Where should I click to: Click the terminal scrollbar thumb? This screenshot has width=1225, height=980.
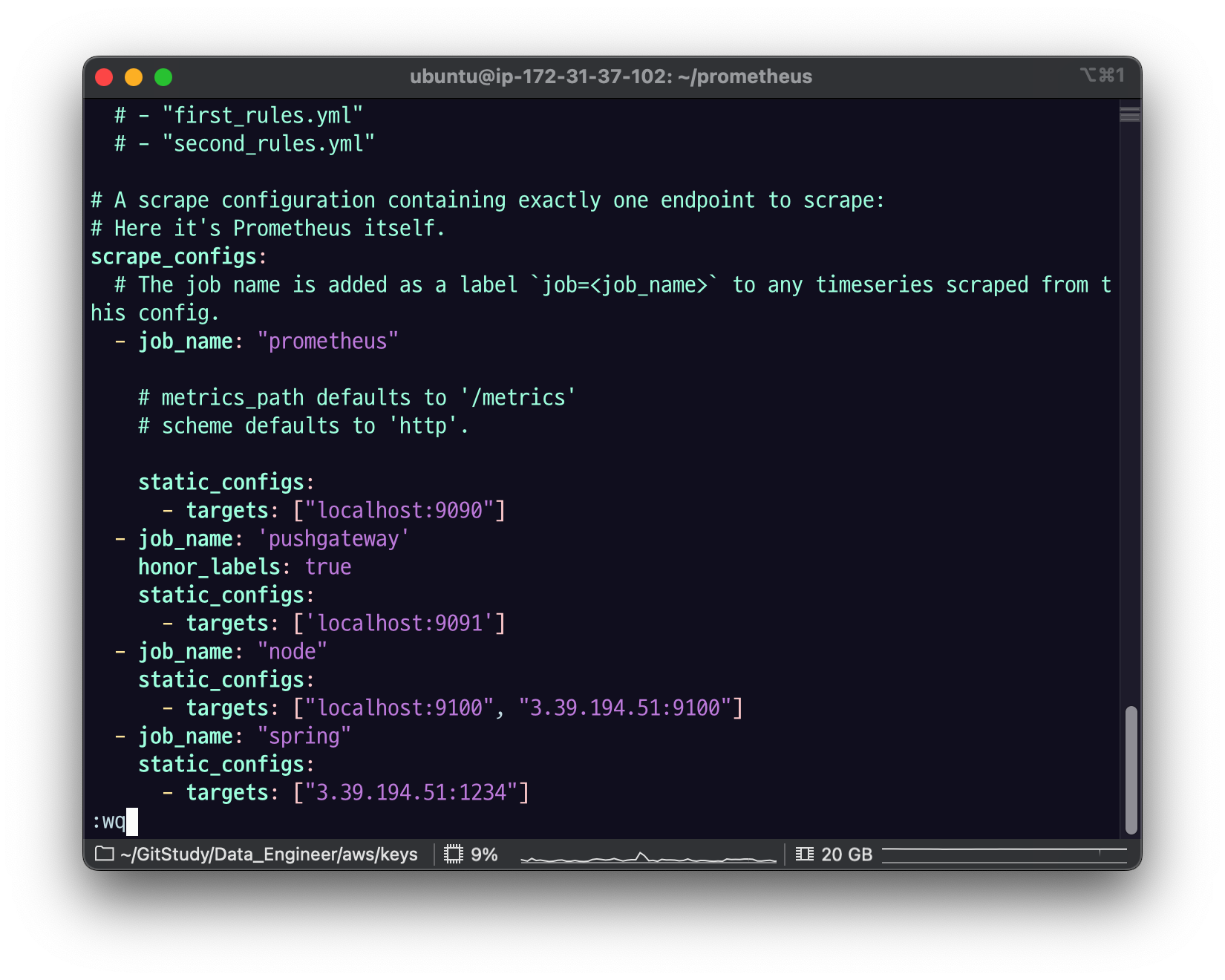click(x=1131, y=770)
